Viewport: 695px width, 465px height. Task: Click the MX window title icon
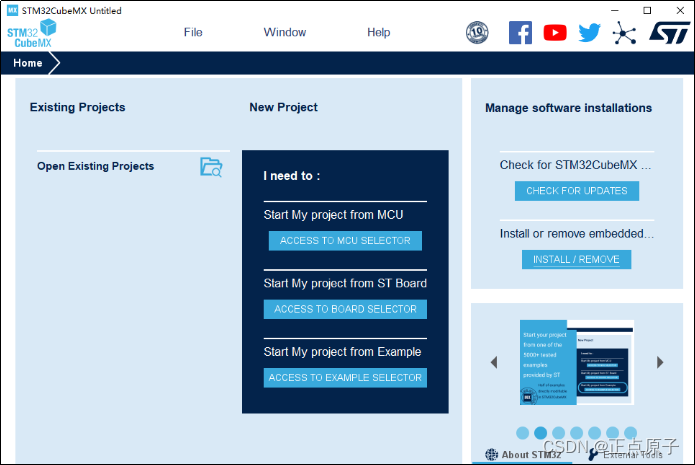(x=12, y=10)
